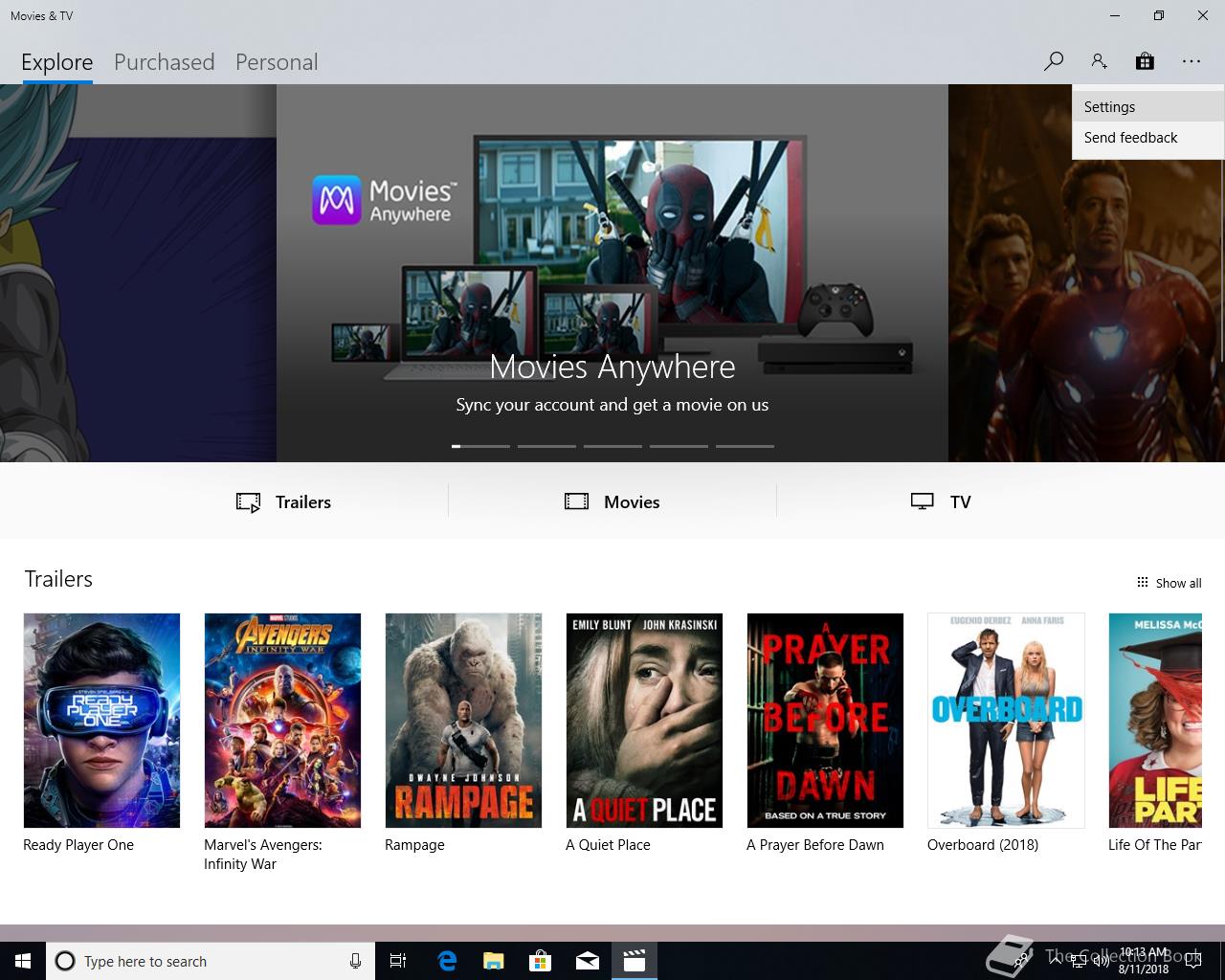
Task: Click the volume speaker tray icon
Action: coord(1101,961)
